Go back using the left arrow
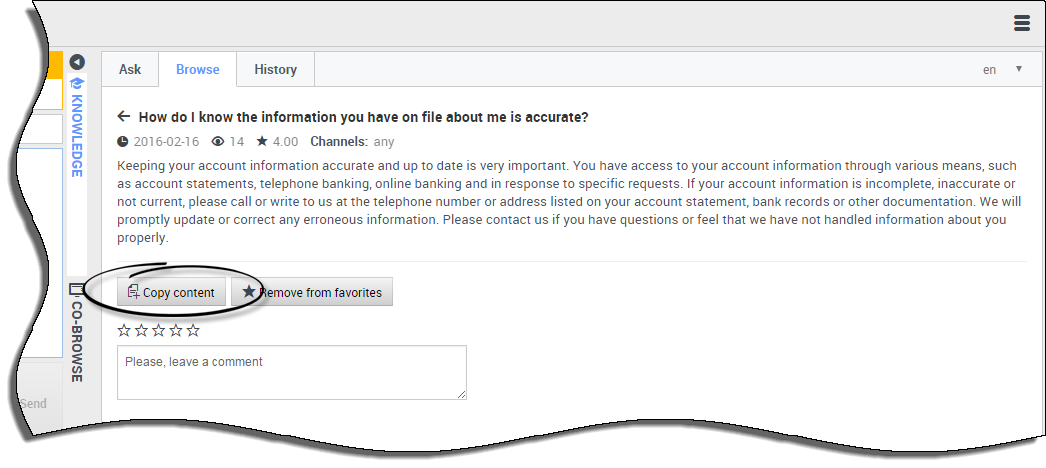 click(x=124, y=116)
